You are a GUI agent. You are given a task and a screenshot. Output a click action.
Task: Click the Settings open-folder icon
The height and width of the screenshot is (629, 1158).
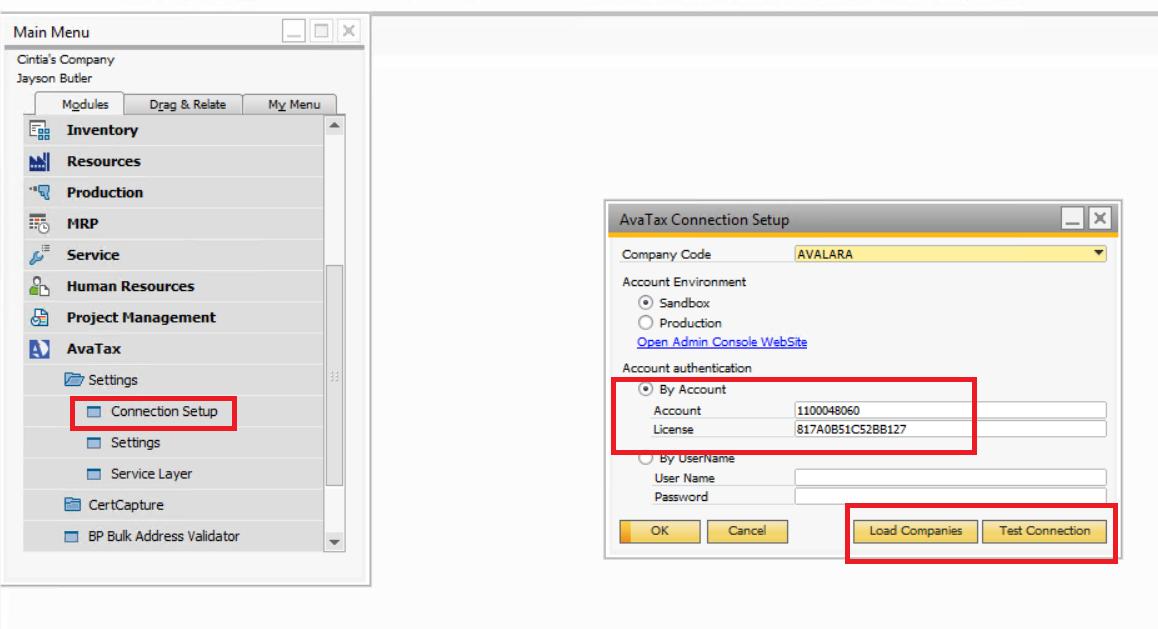[74, 379]
